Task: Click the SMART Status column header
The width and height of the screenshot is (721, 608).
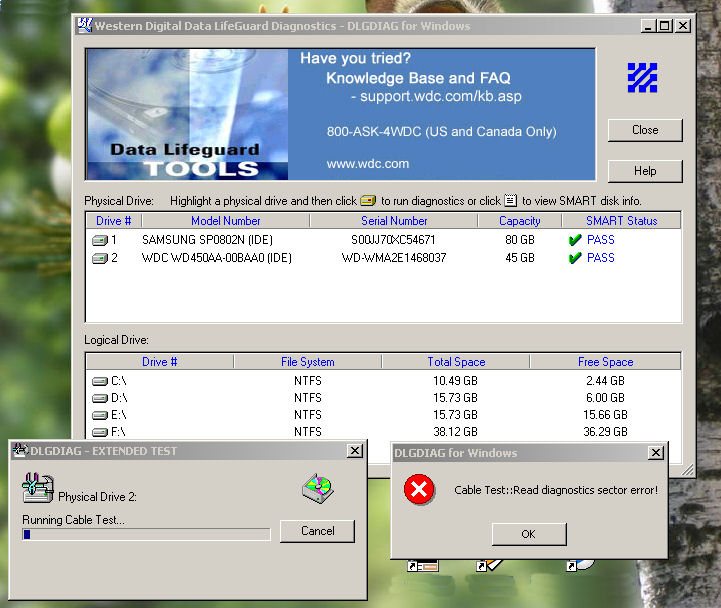Action: point(621,221)
